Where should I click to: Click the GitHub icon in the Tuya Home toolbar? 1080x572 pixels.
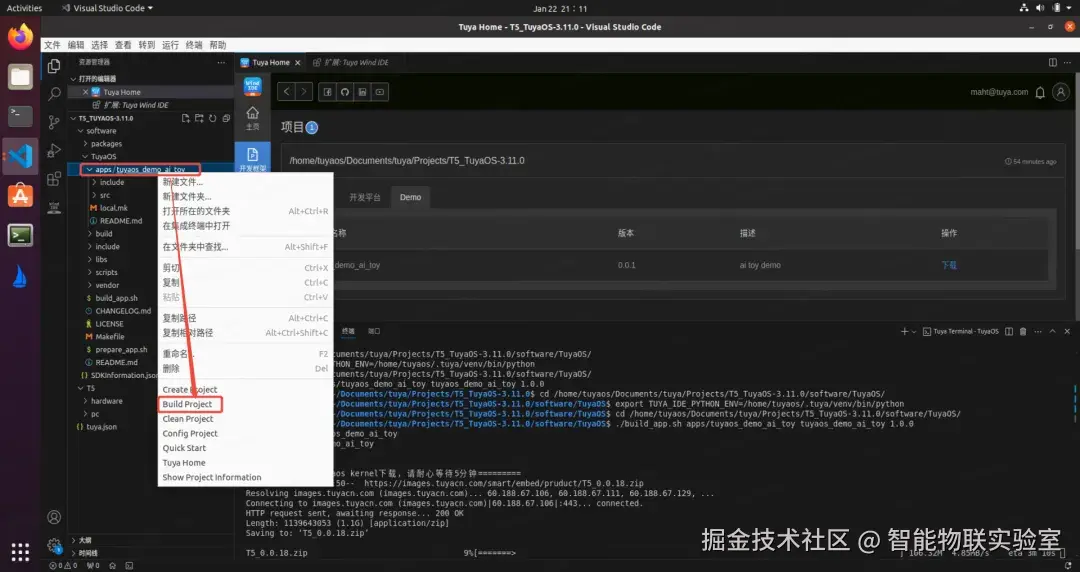tap(345, 92)
